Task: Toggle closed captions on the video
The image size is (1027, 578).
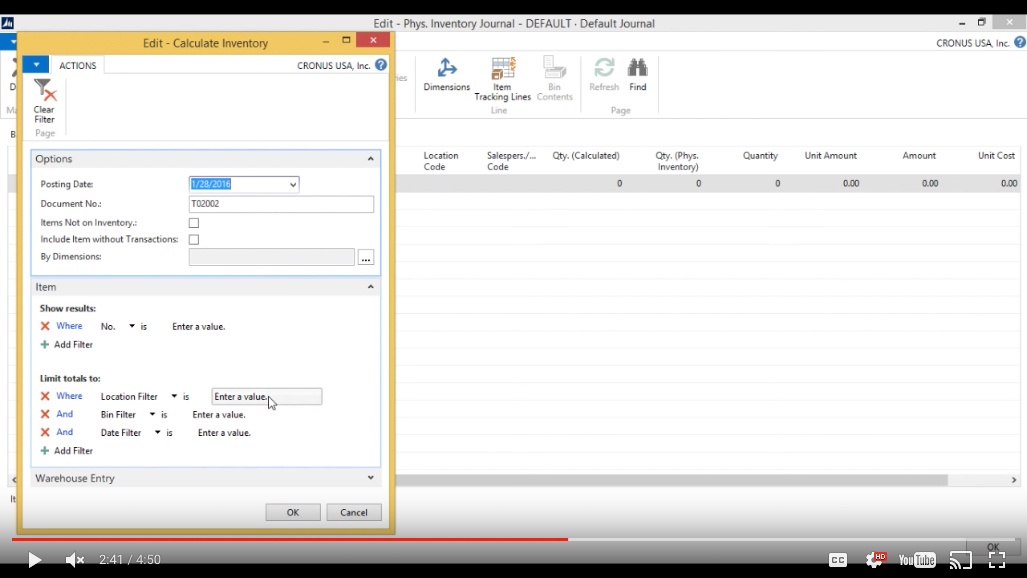Action: [x=838, y=560]
